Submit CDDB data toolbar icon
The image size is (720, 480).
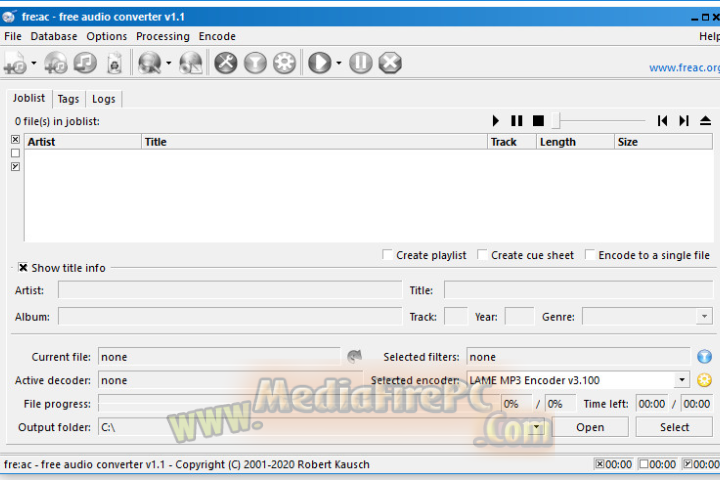pos(191,63)
